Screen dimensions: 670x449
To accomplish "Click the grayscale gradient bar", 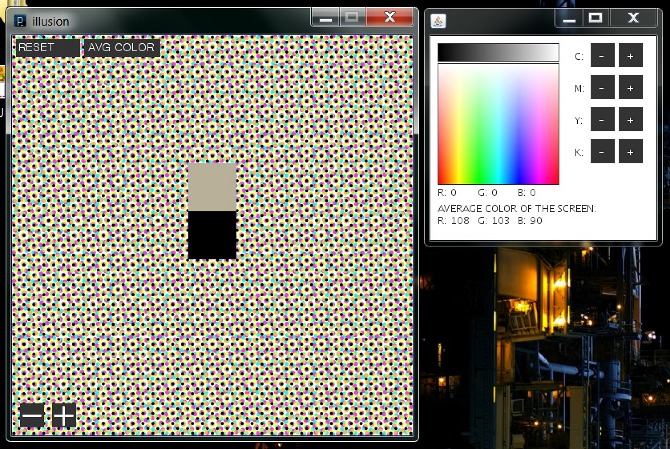I will [498, 52].
